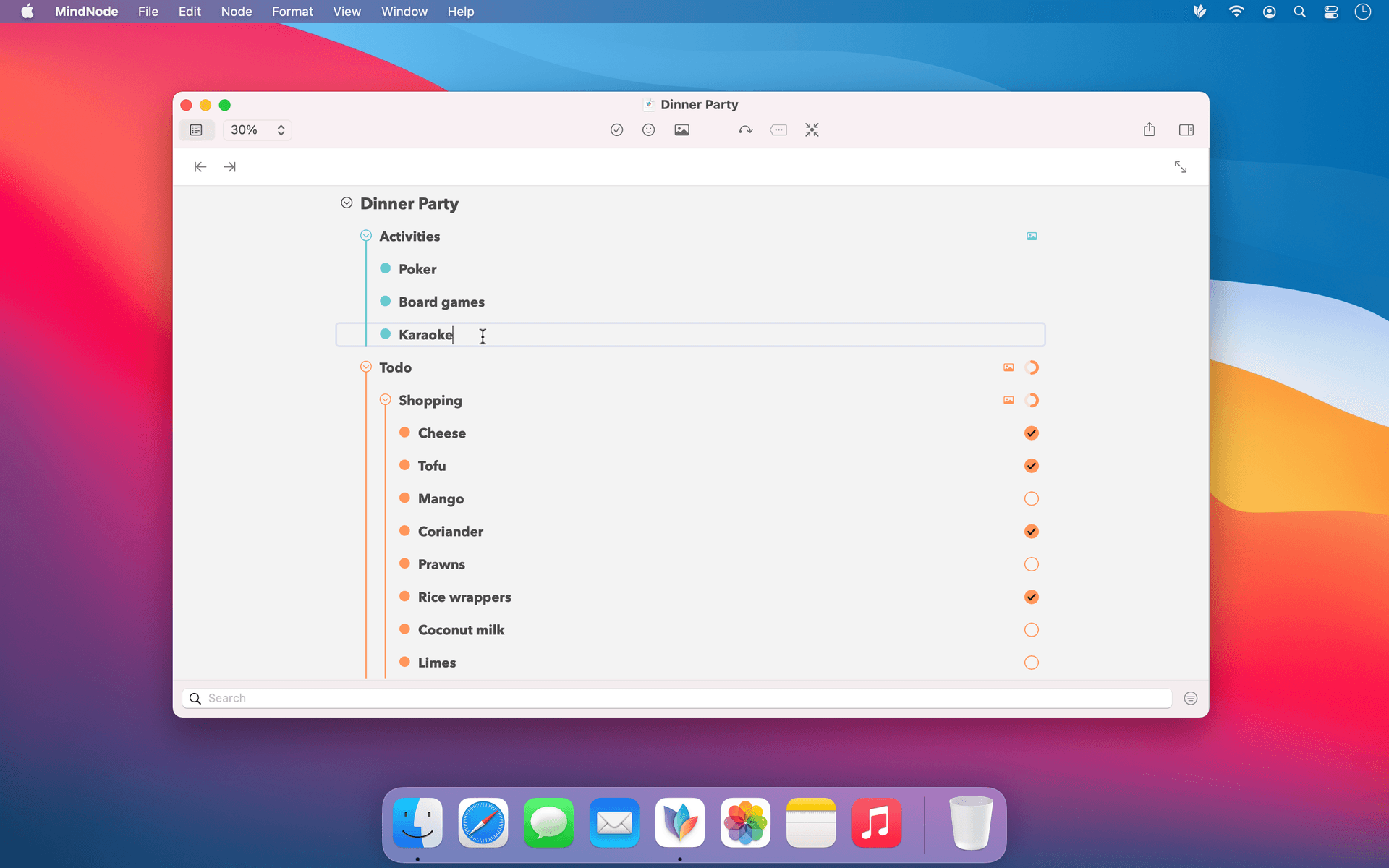Check off the Prawns task
Viewport: 1389px width, 868px height.
coord(1031,564)
